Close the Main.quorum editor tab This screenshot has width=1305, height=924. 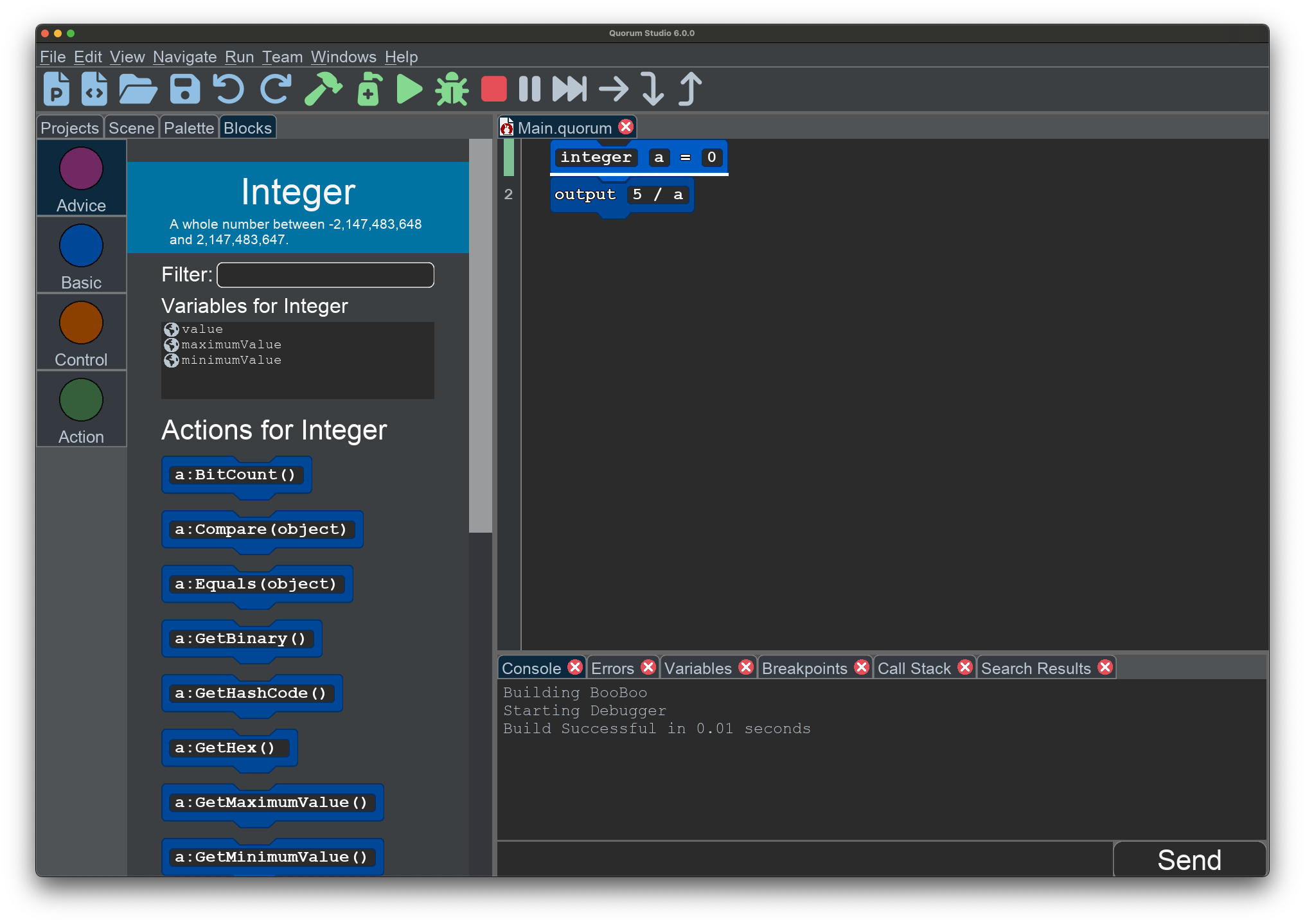click(625, 127)
